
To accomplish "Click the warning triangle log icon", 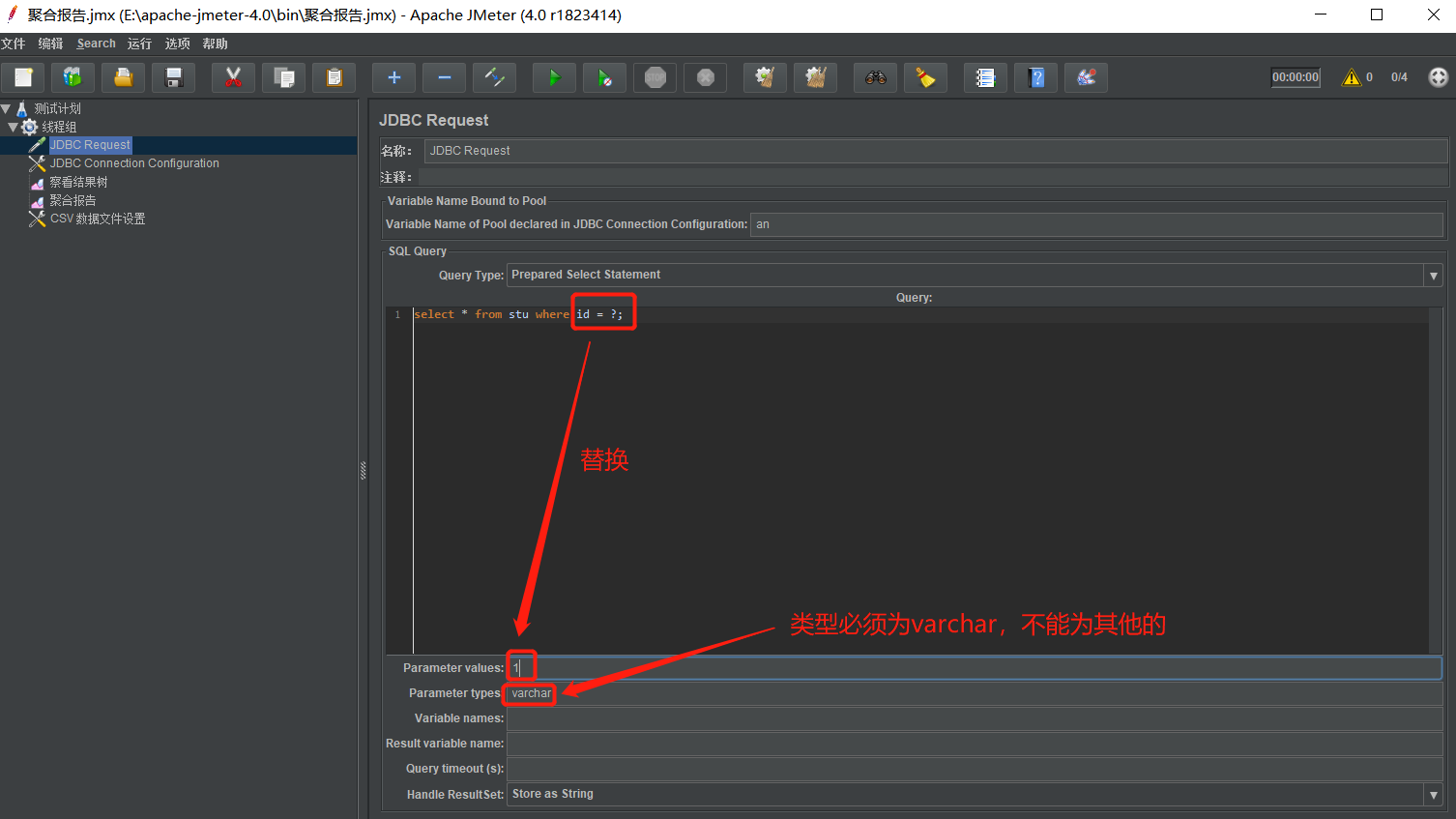I will pos(1352,77).
